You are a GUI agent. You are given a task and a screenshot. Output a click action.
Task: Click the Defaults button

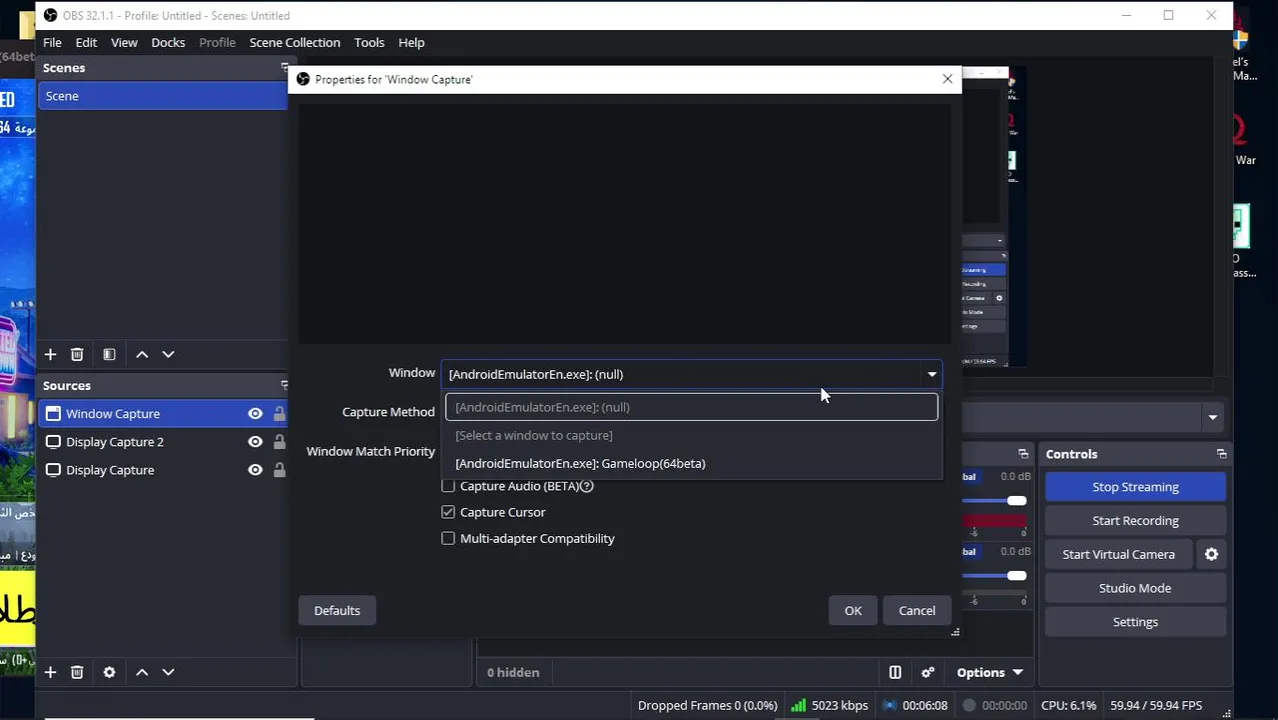(337, 610)
